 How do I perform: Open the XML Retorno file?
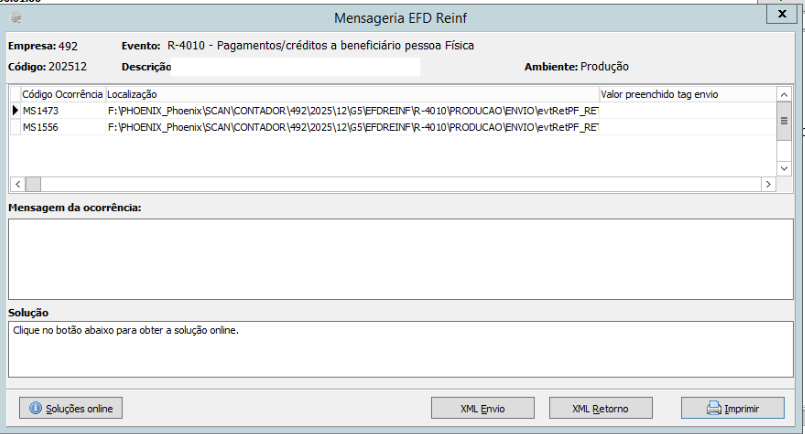[x=601, y=408]
